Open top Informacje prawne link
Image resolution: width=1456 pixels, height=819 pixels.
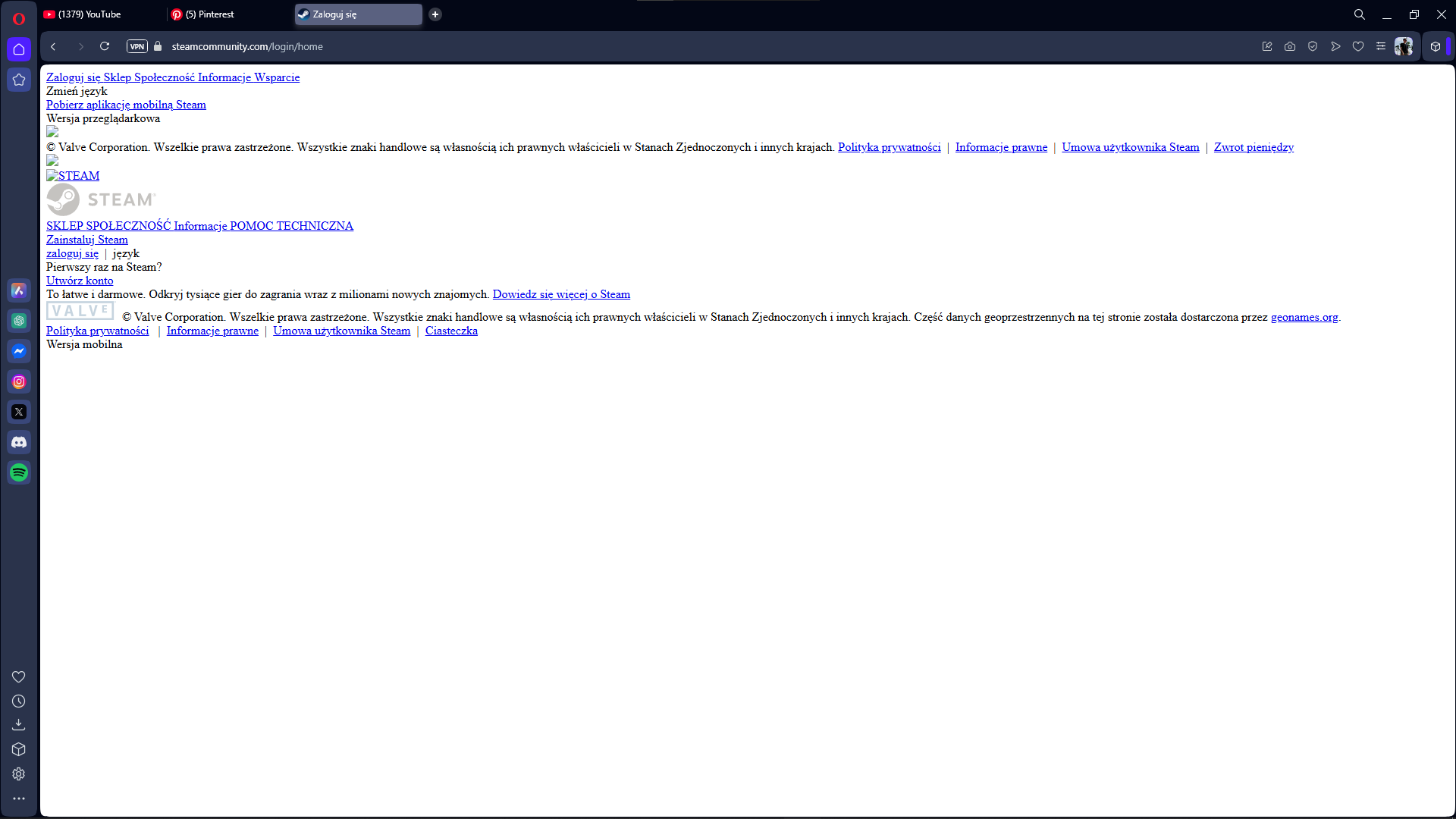(x=1001, y=147)
